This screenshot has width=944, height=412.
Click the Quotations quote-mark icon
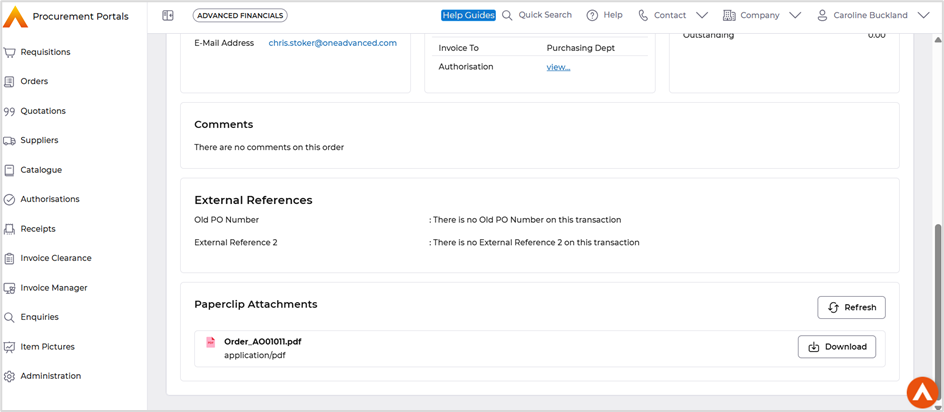9,111
